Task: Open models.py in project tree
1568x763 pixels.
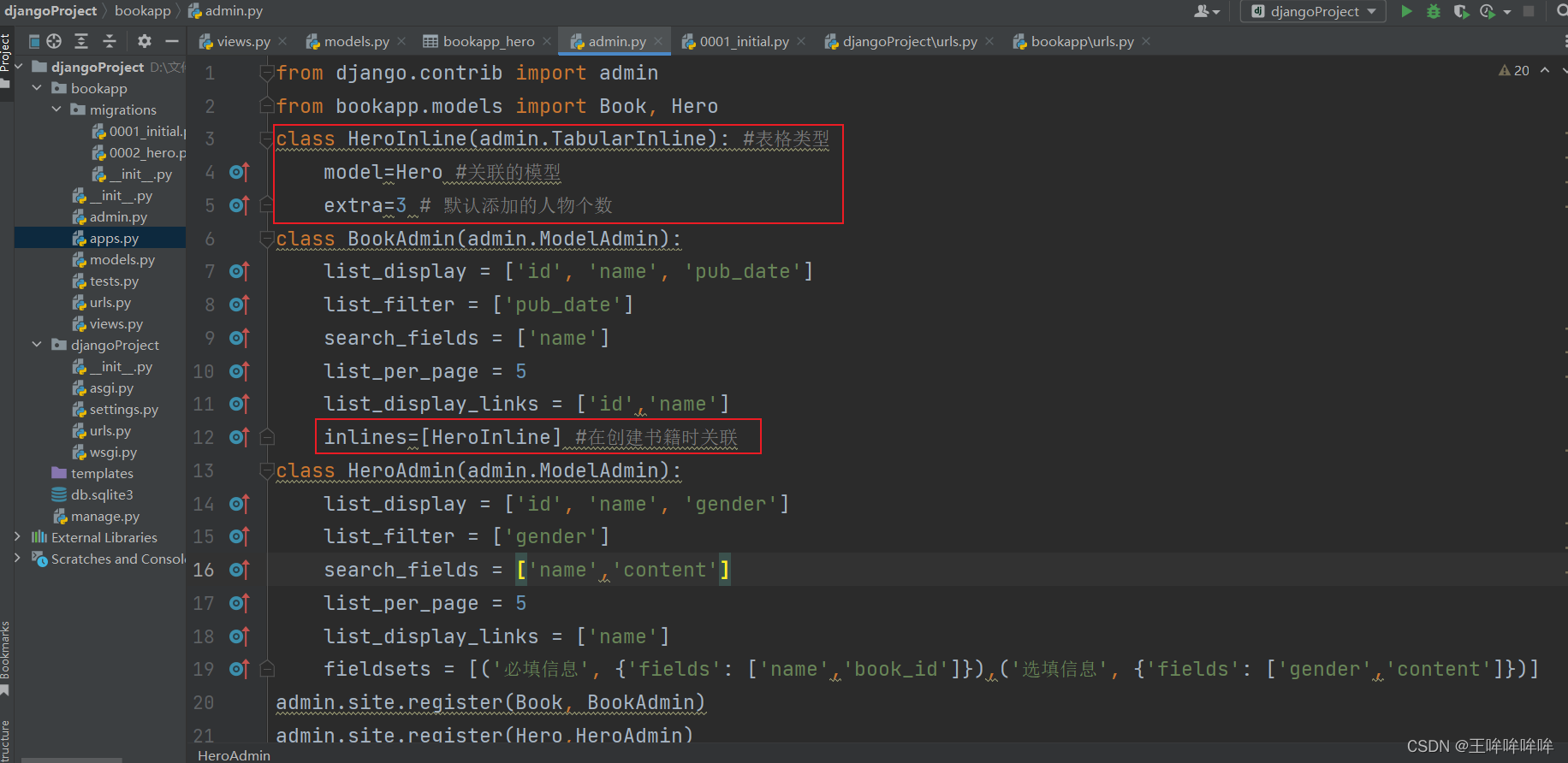Action: point(114,260)
